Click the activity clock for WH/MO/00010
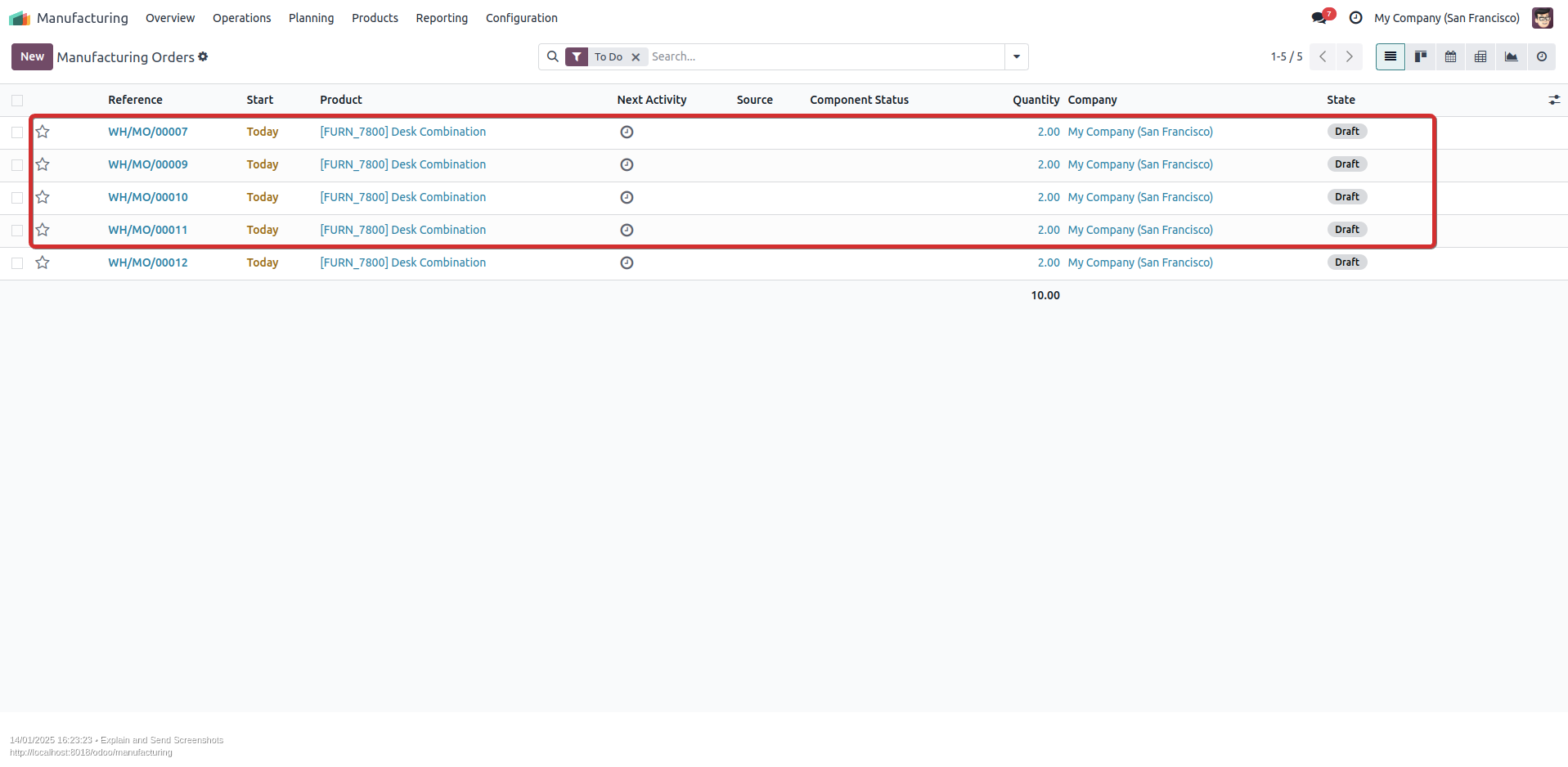This screenshot has height=767, width=1568. coord(627,197)
